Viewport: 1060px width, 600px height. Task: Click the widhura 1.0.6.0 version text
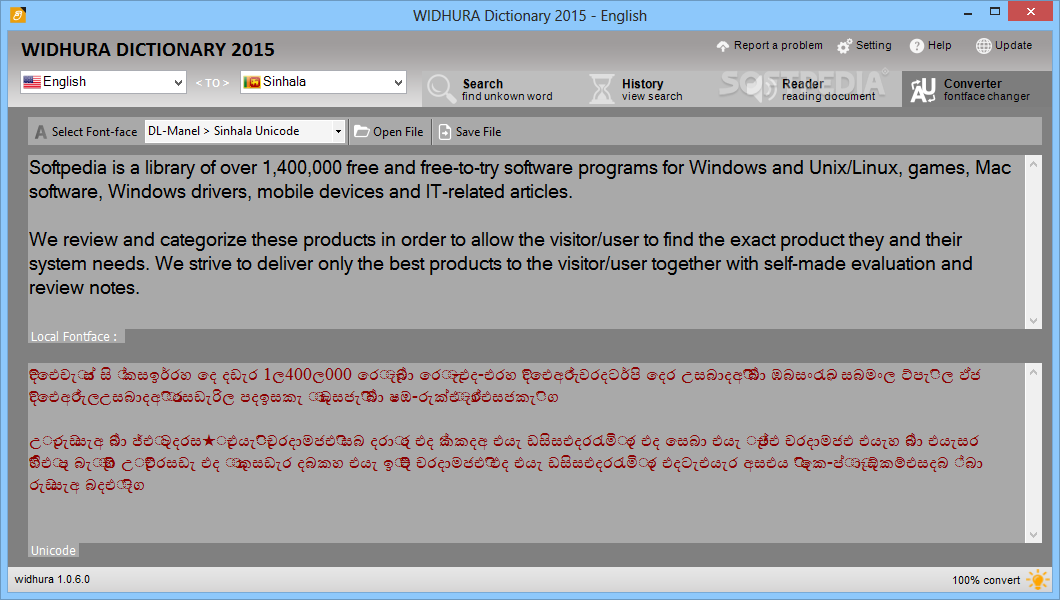coord(52,579)
